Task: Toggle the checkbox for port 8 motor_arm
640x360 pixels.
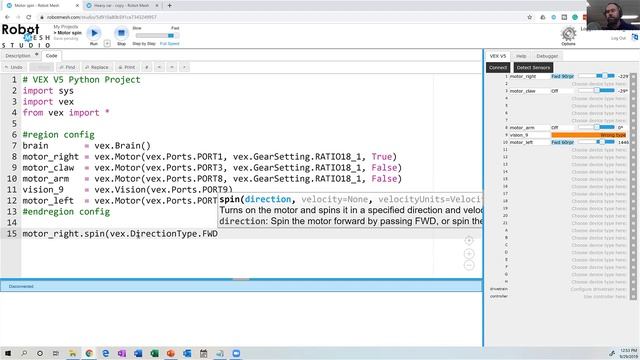Action: (x=633, y=128)
